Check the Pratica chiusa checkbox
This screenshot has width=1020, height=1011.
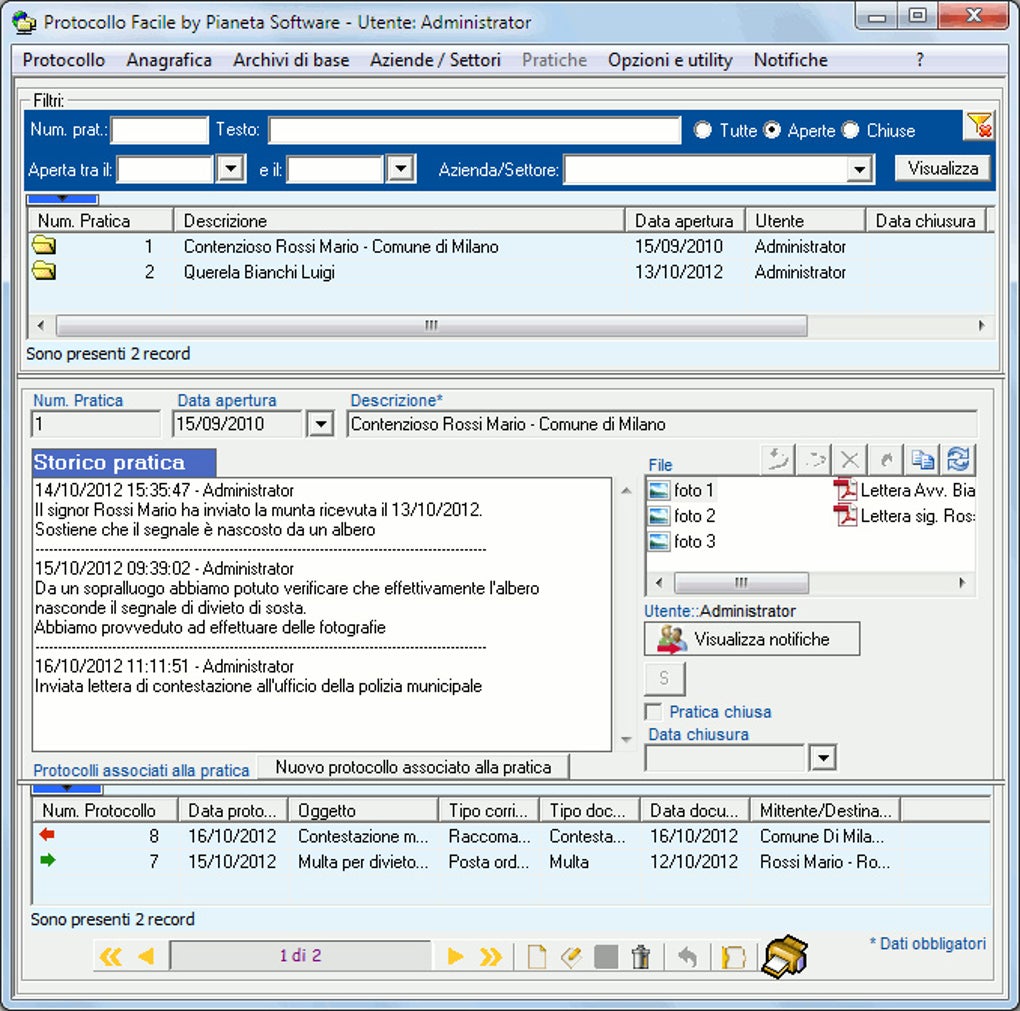pos(655,712)
